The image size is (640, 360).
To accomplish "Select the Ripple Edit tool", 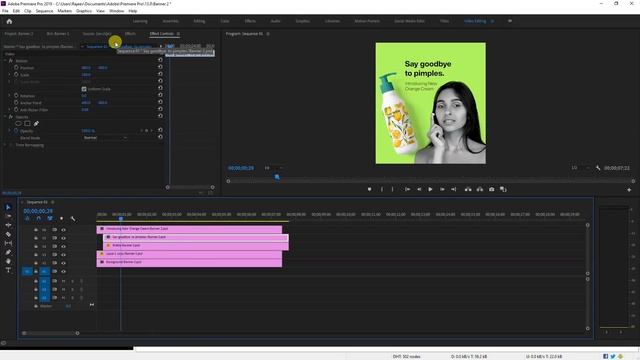I will click(8, 225).
